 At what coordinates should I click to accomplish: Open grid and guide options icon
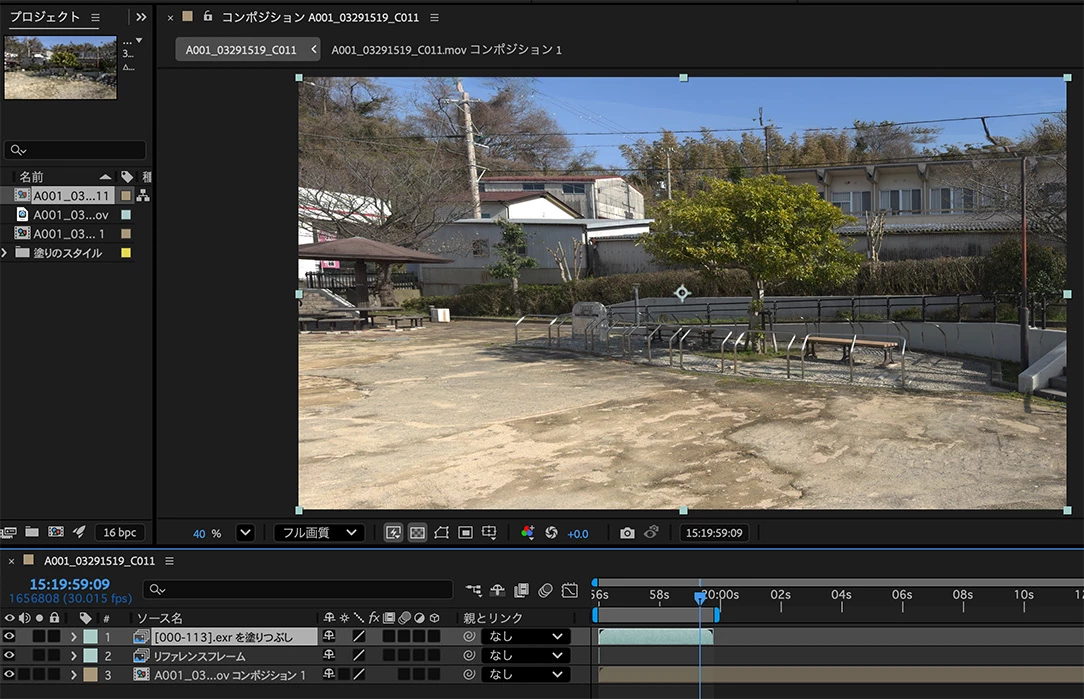[x=489, y=532]
